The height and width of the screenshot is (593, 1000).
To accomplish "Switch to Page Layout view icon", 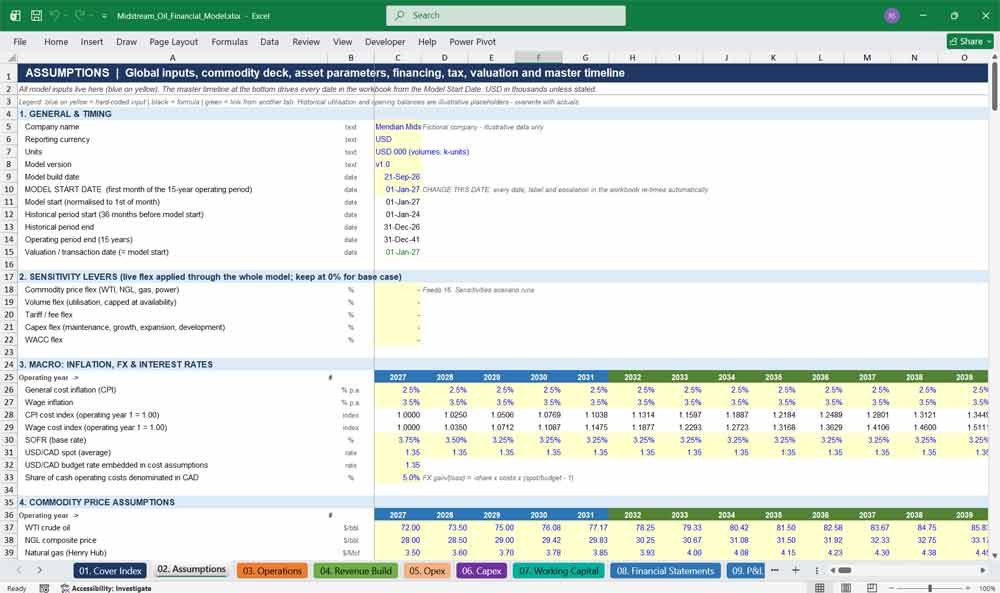I will click(x=846, y=588).
